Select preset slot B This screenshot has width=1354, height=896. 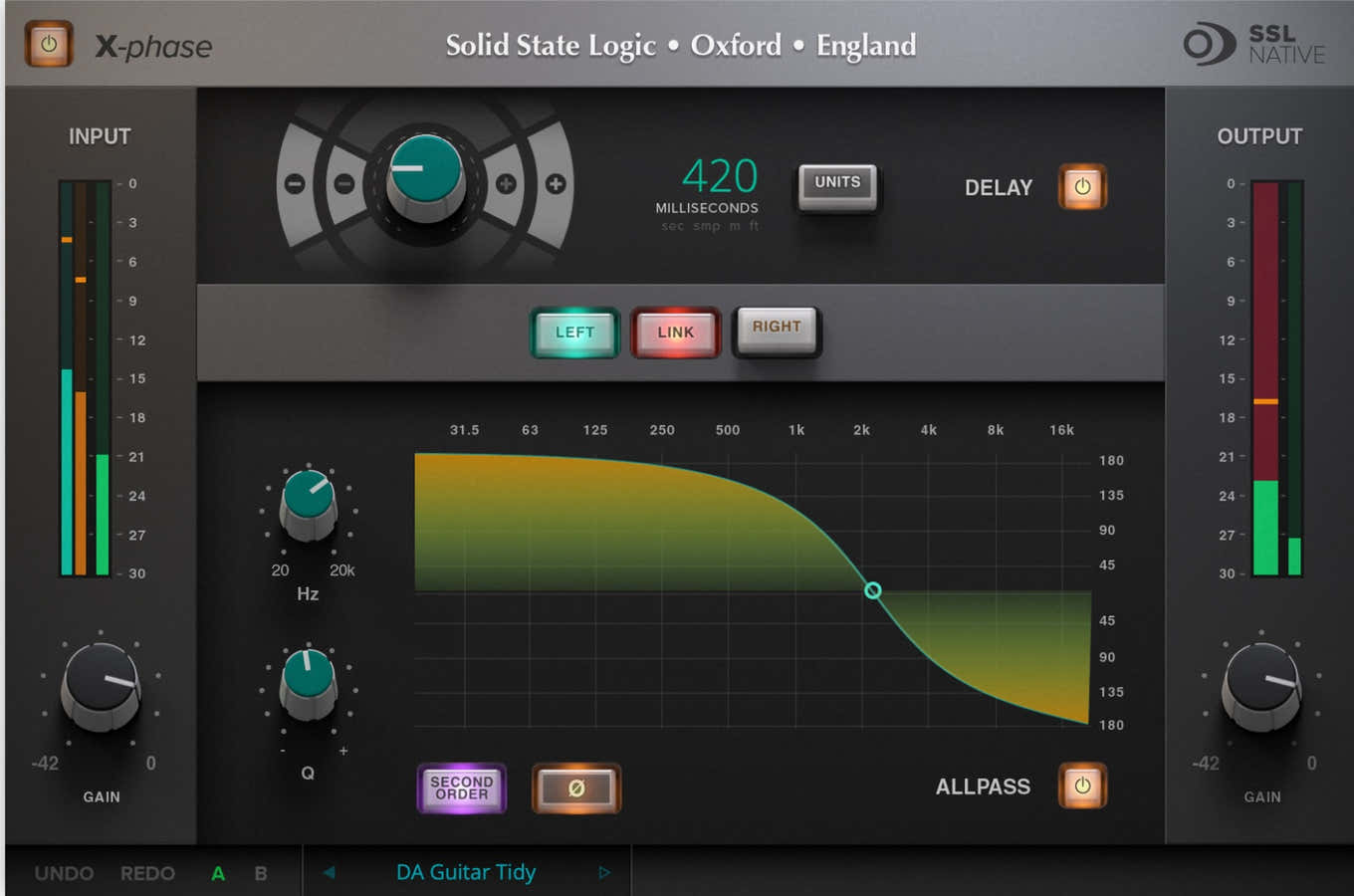pos(261,873)
